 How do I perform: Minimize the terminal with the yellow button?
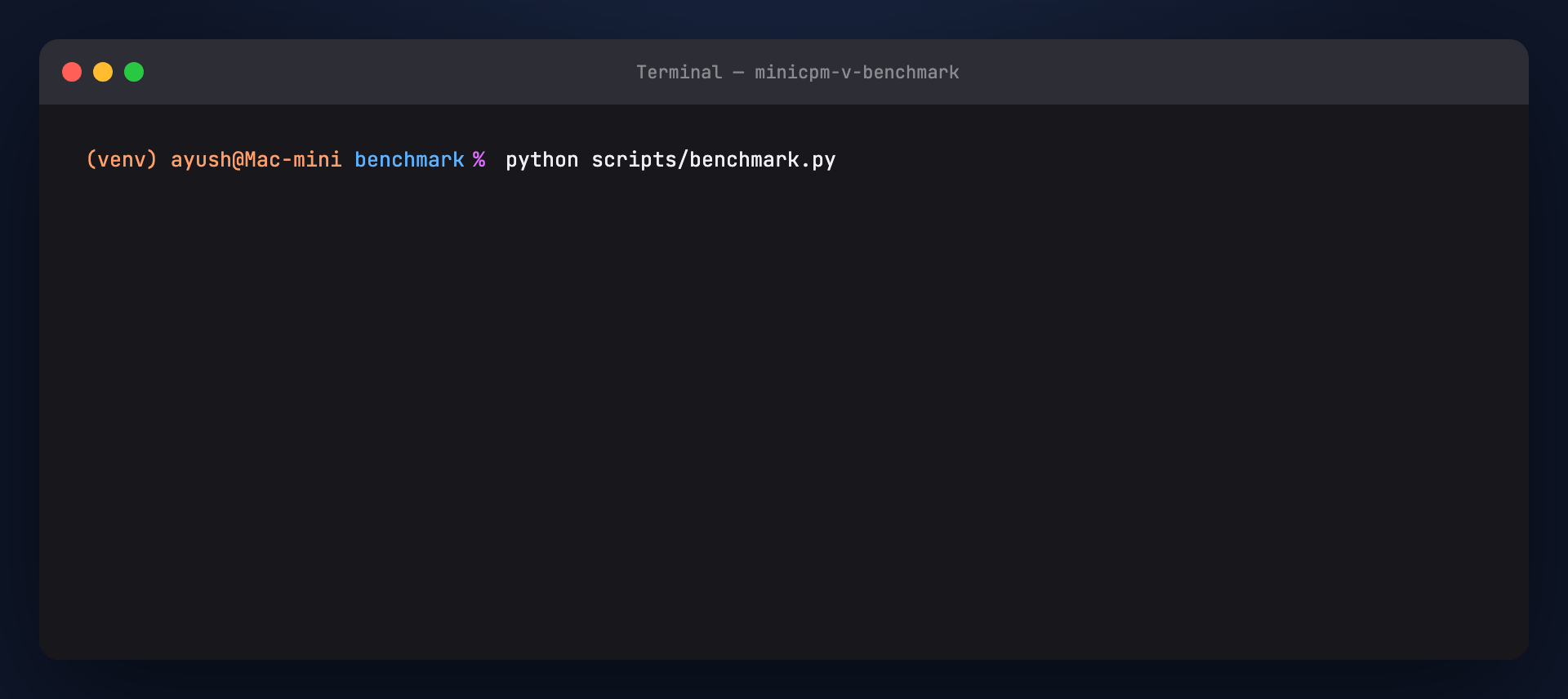pos(103,72)
